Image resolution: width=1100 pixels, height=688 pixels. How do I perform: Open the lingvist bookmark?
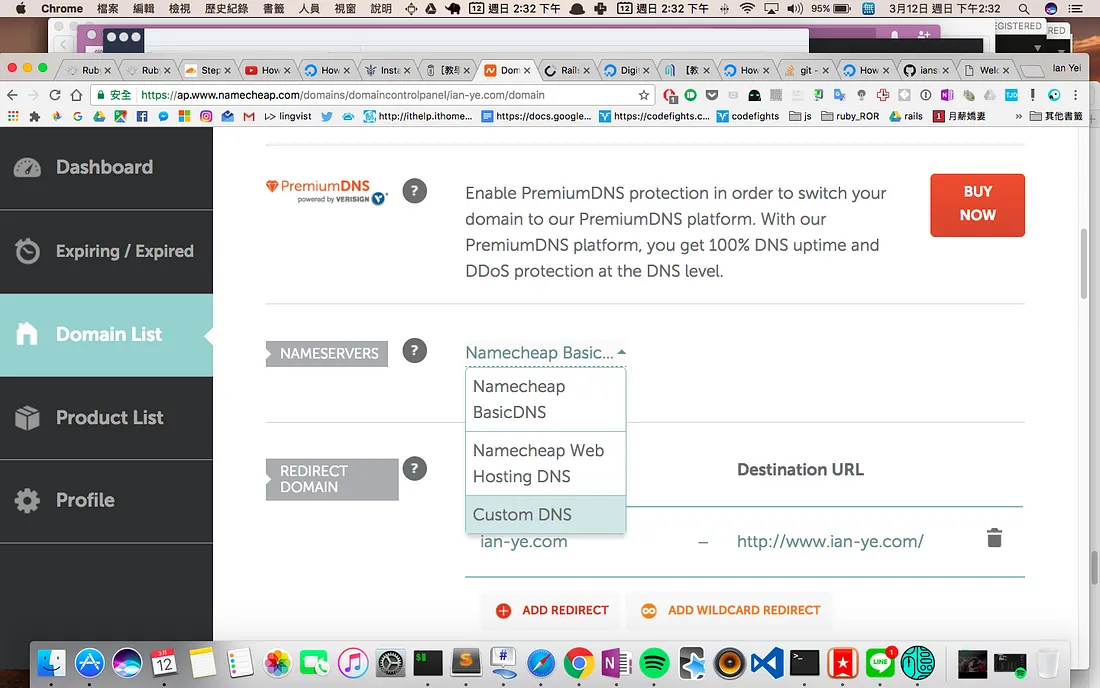(288, 116)
